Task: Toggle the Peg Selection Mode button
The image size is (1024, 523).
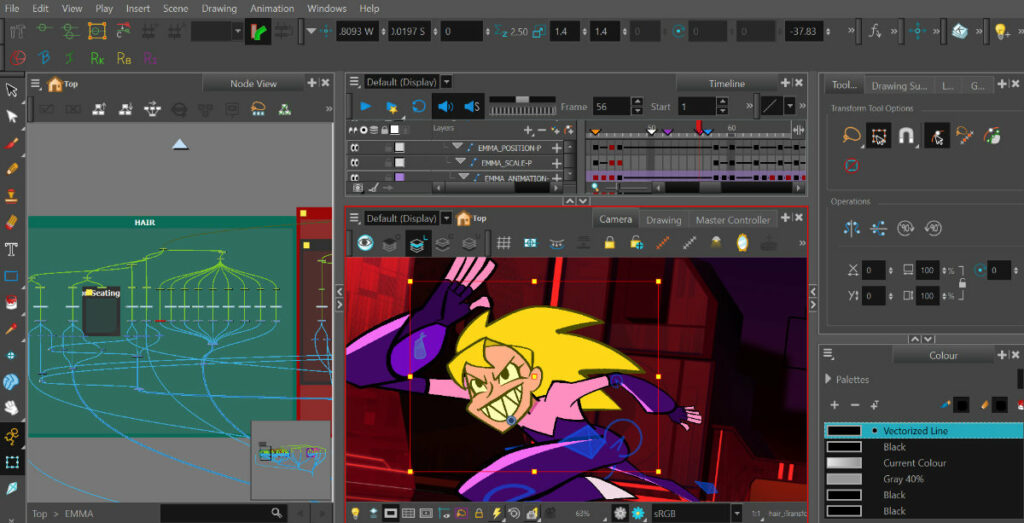Action: pos(936,135)
